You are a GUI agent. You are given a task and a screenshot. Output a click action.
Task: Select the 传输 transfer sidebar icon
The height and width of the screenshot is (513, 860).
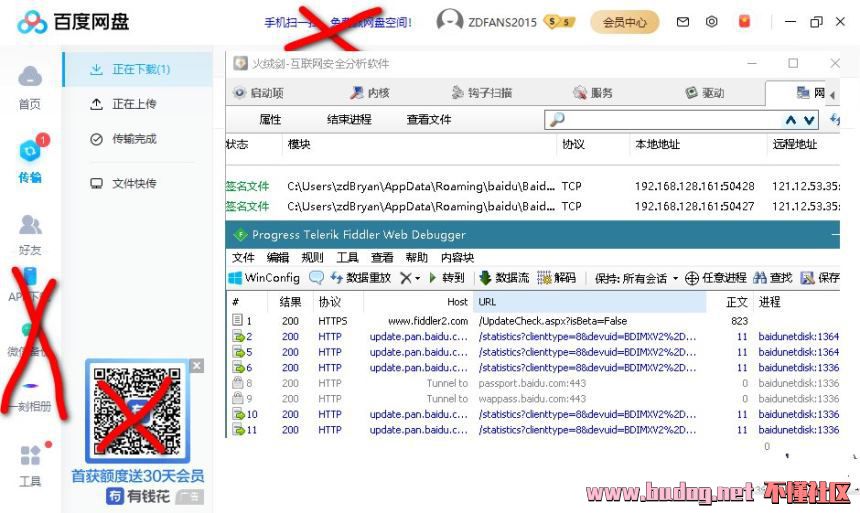pyautogui.click(x=30, y=150)
